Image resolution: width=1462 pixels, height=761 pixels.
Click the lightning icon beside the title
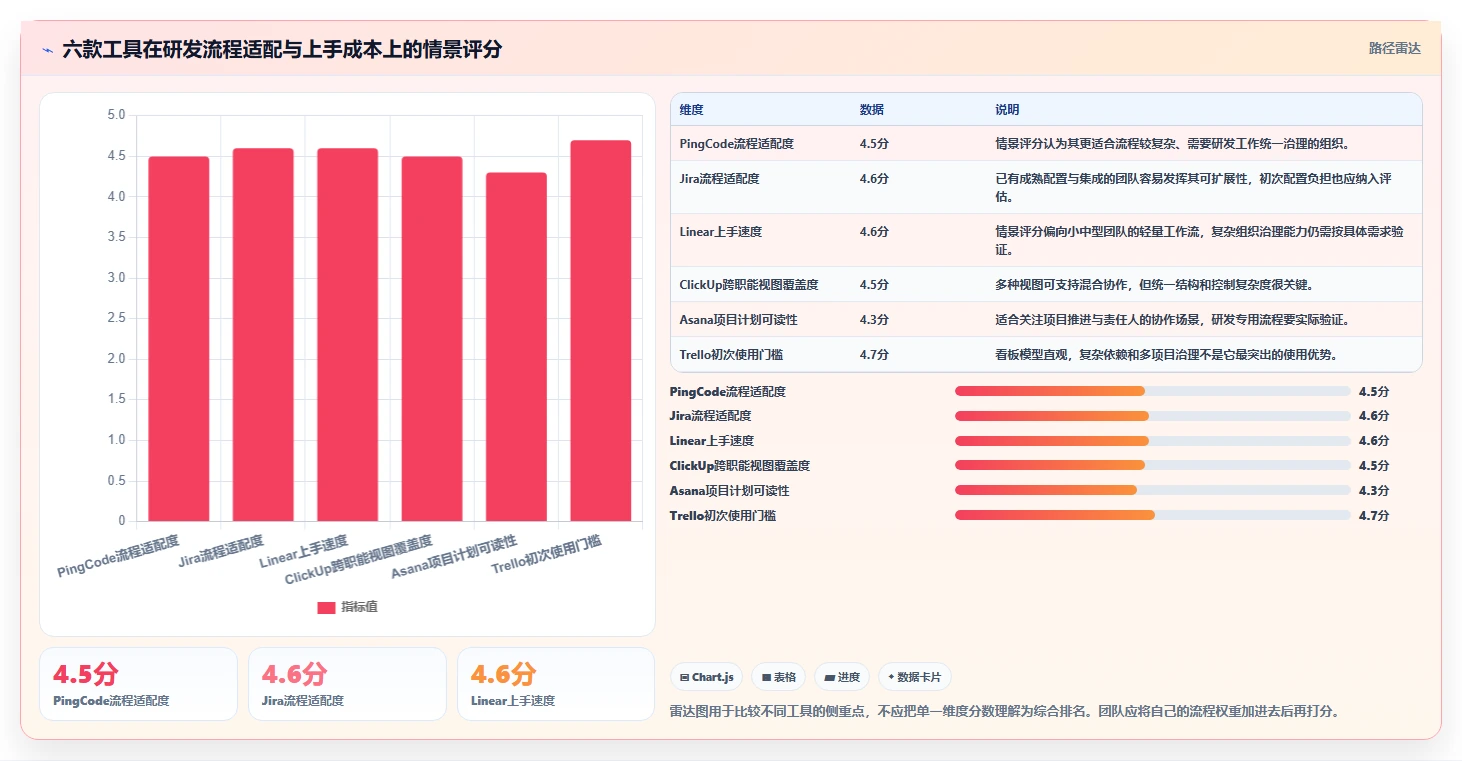coord(47,50)
